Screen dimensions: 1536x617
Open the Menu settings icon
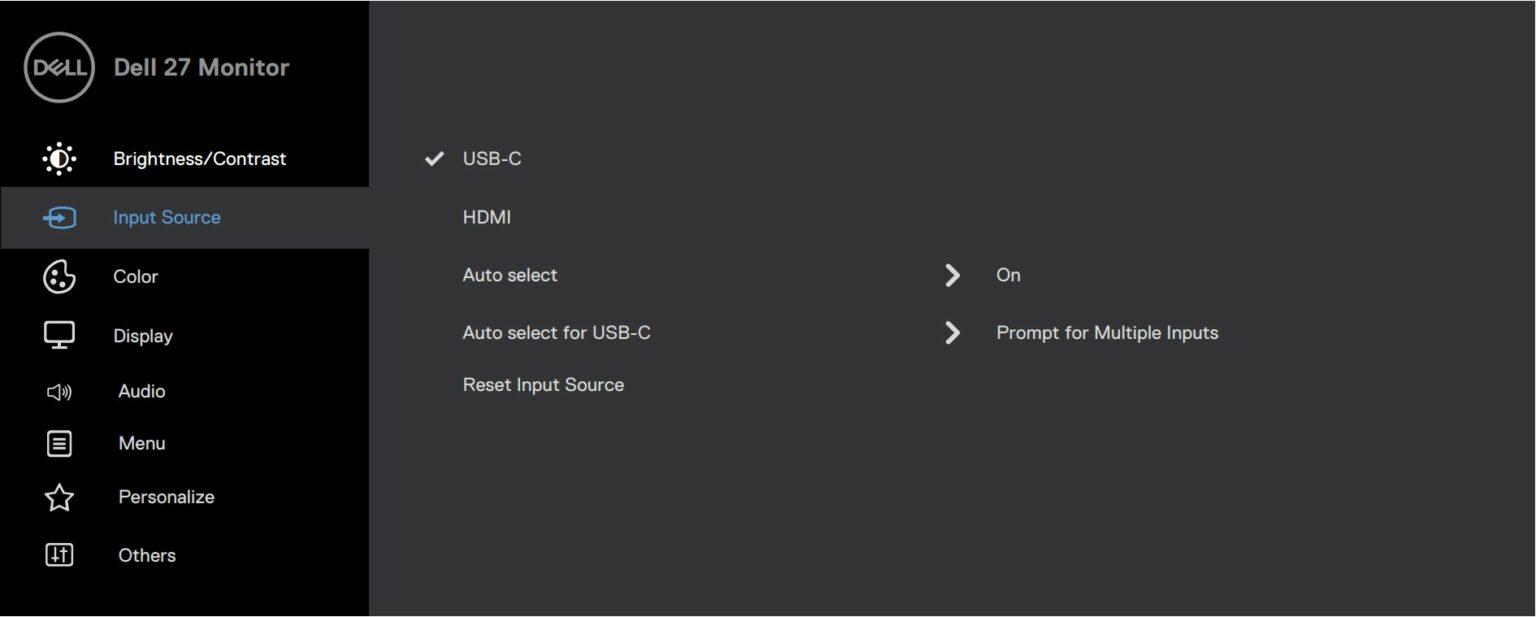point(59,443)
